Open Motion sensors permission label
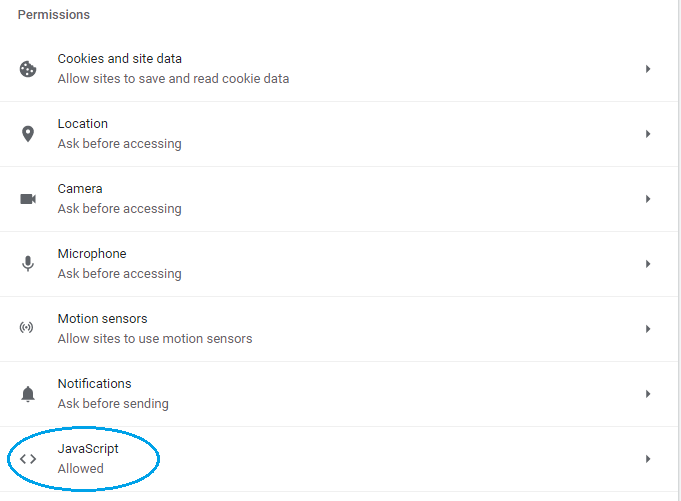The height and width of the screenshot is (501, 681). [x=102, y=319]
